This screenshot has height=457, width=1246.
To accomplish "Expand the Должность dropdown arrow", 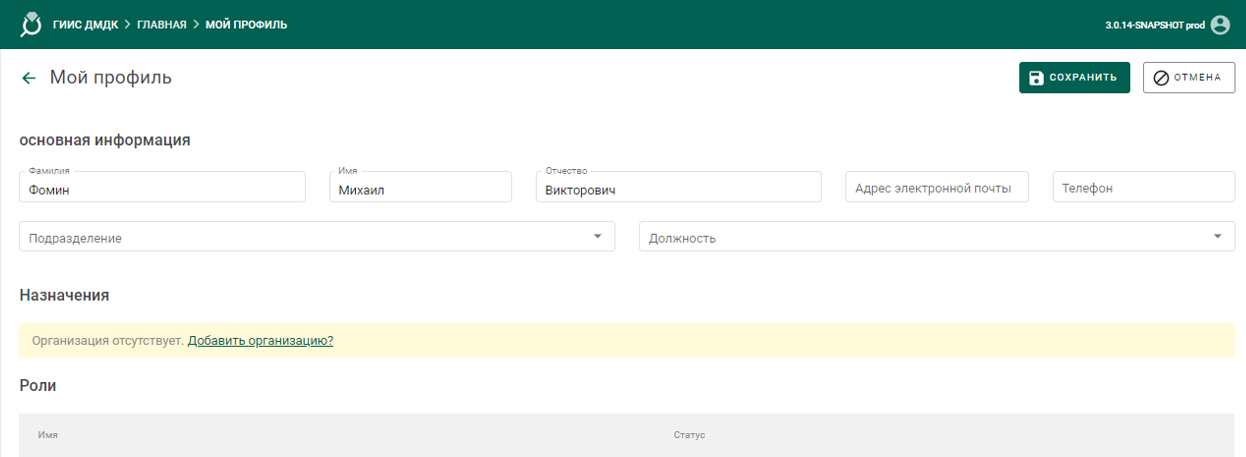I will click(1217, 236).
